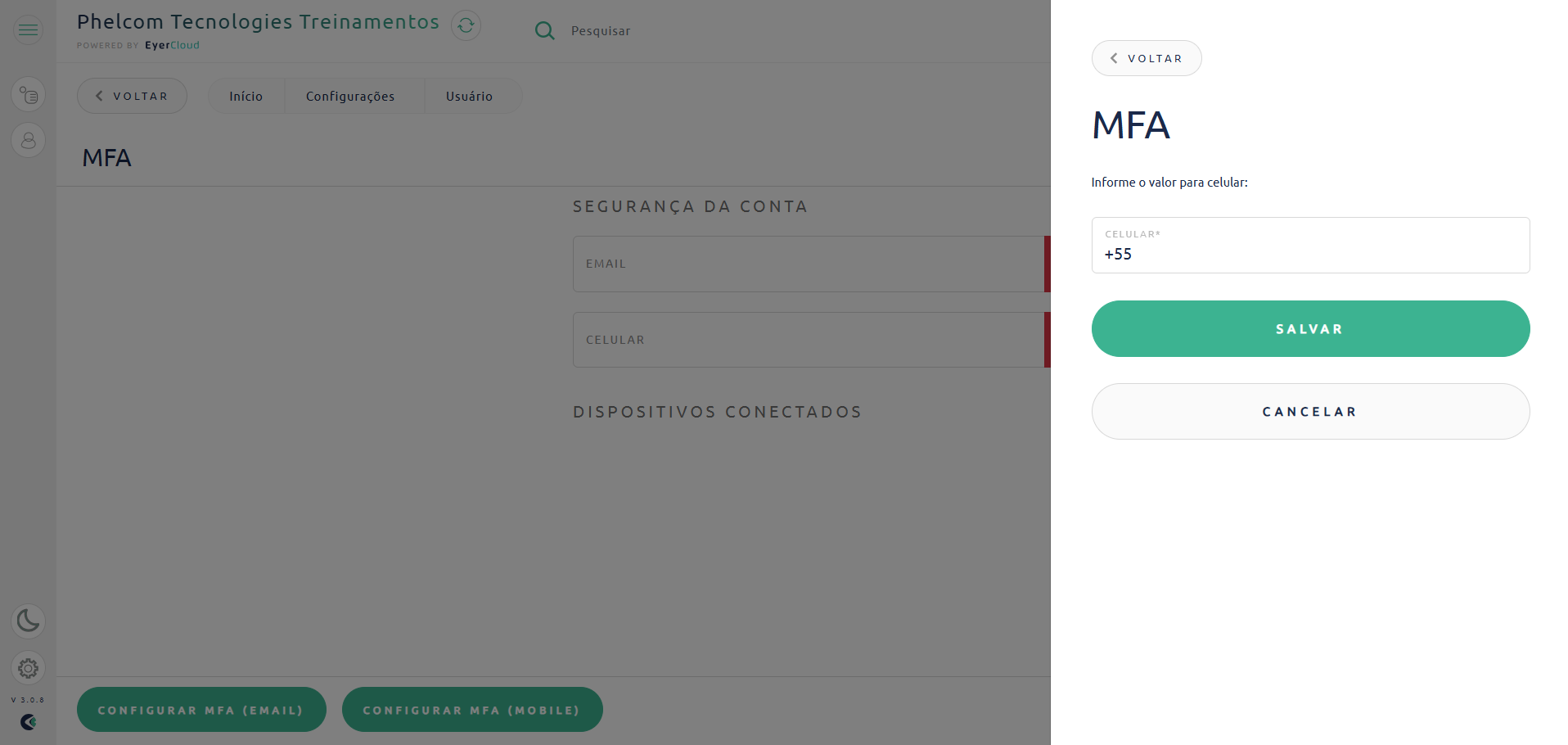This screenshot has height=745, width=1568.
Task: Go to Início breadcrumb
Action: (x=246, y=97)
